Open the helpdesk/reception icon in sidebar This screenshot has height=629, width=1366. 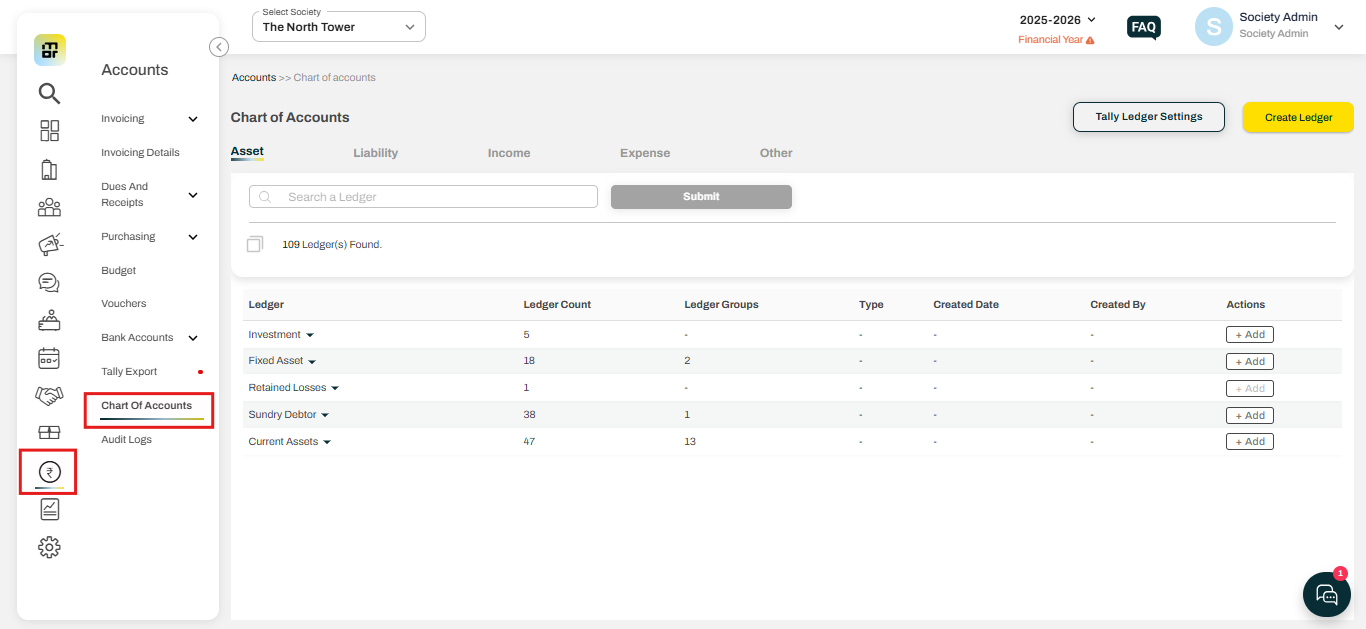click(x=49, y=320)
